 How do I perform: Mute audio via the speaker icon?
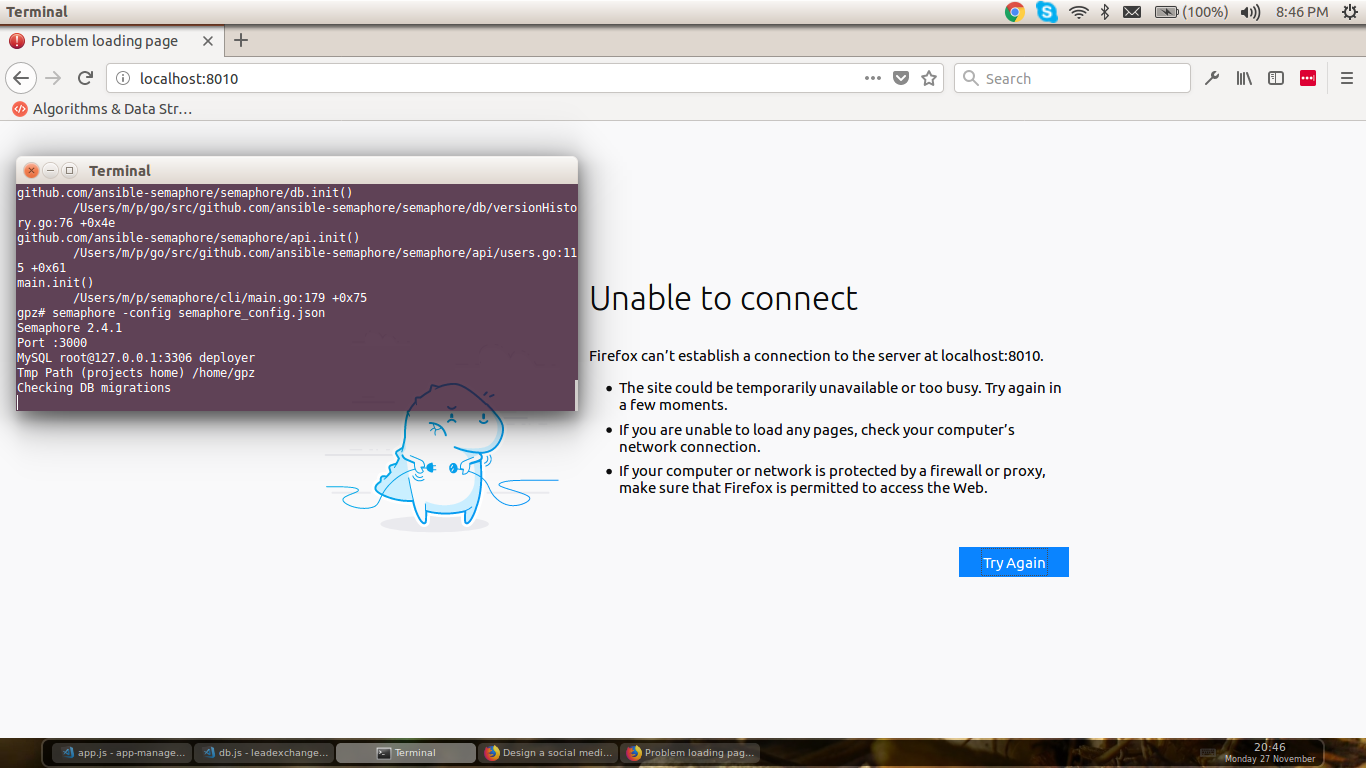[1249, 12]
